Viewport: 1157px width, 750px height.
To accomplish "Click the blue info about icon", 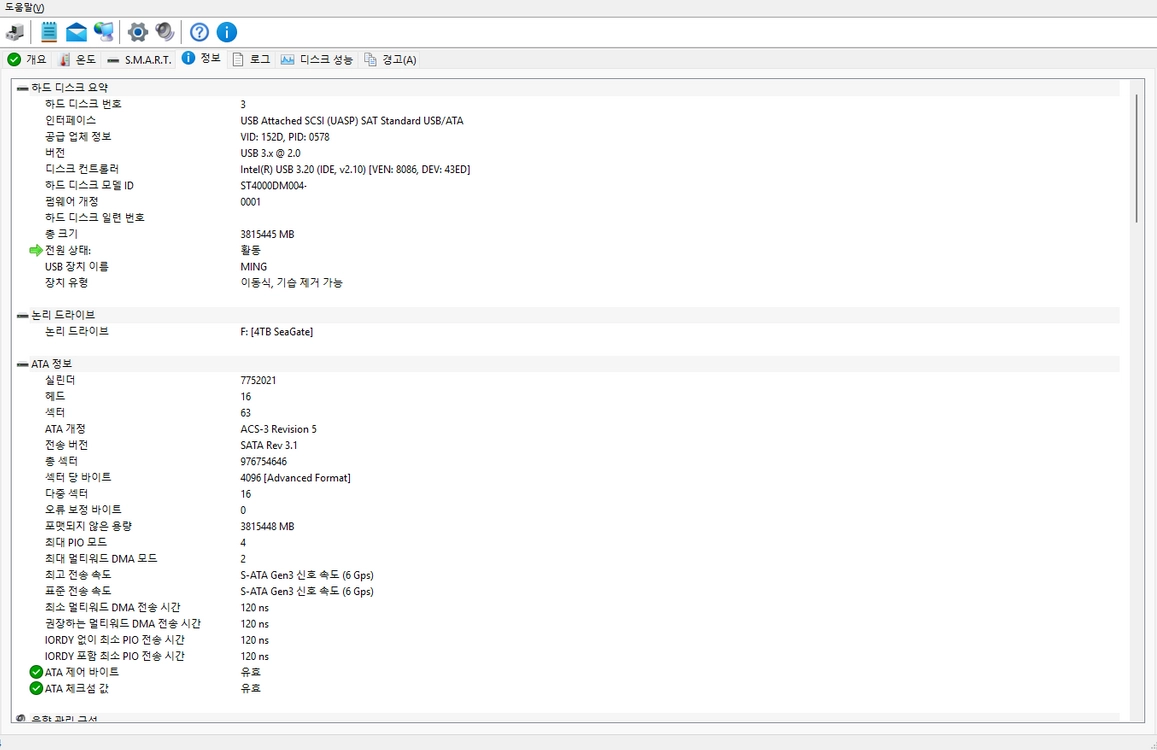I will tap(227, 32).
